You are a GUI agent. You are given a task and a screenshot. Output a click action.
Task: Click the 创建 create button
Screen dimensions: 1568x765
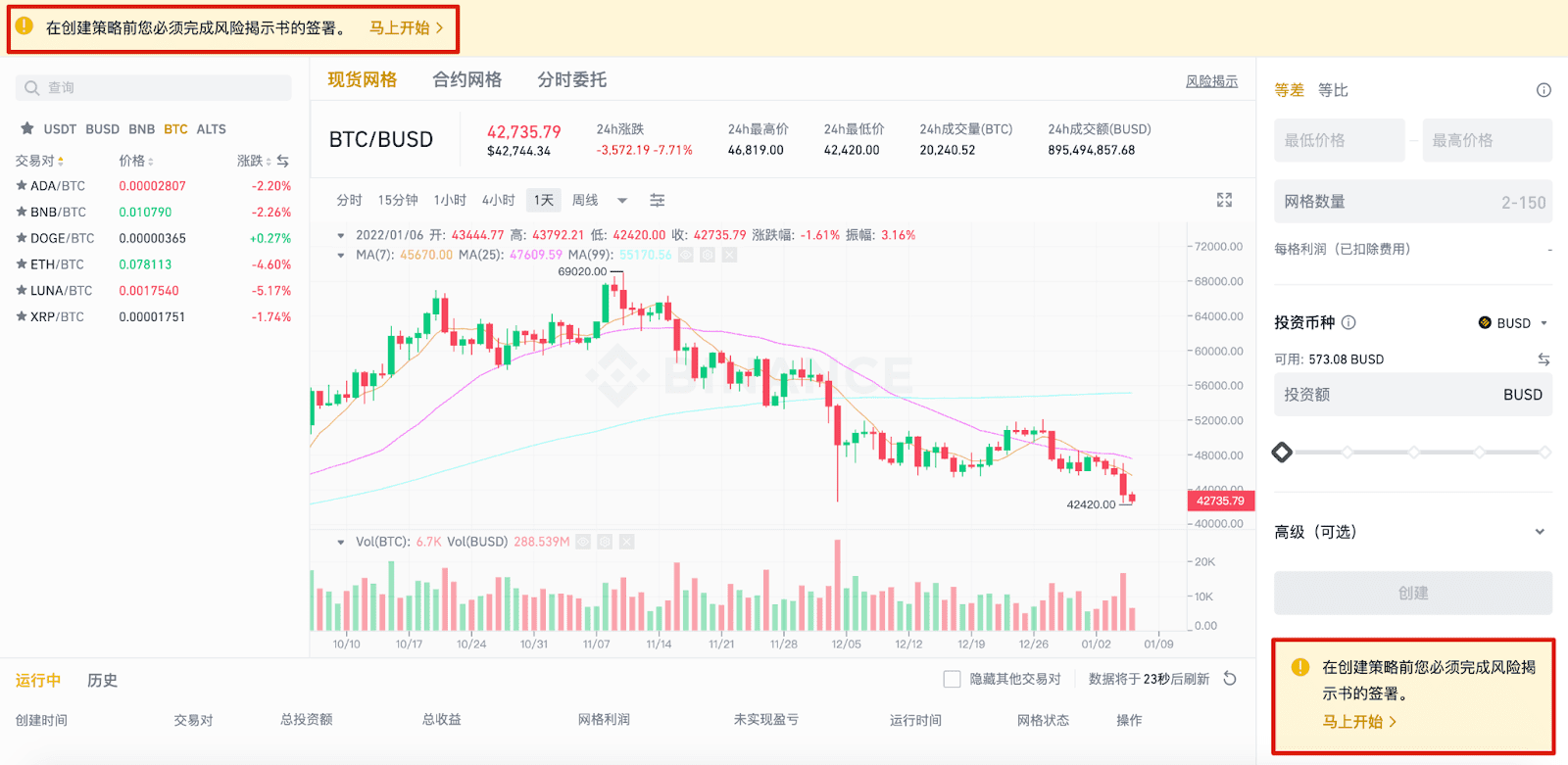click(x=1412, y=593)
